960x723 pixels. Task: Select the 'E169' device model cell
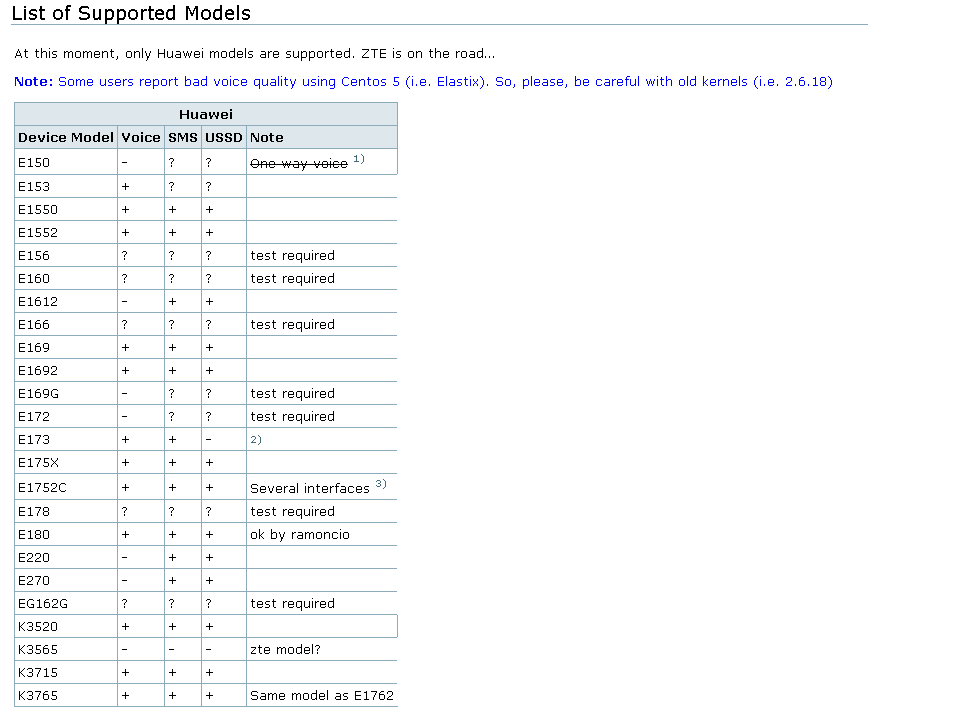[66, 347]
